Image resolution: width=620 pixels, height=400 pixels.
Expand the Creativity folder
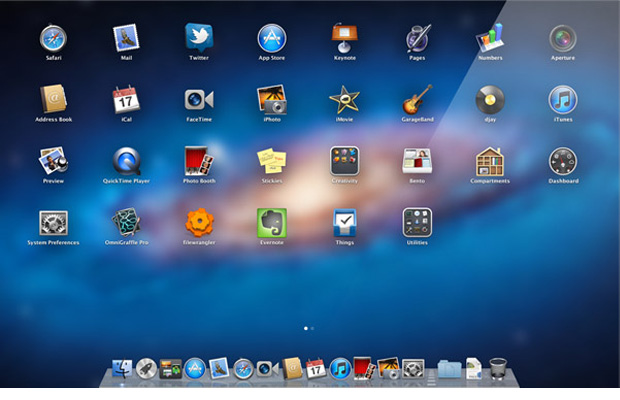pos(344,161)
